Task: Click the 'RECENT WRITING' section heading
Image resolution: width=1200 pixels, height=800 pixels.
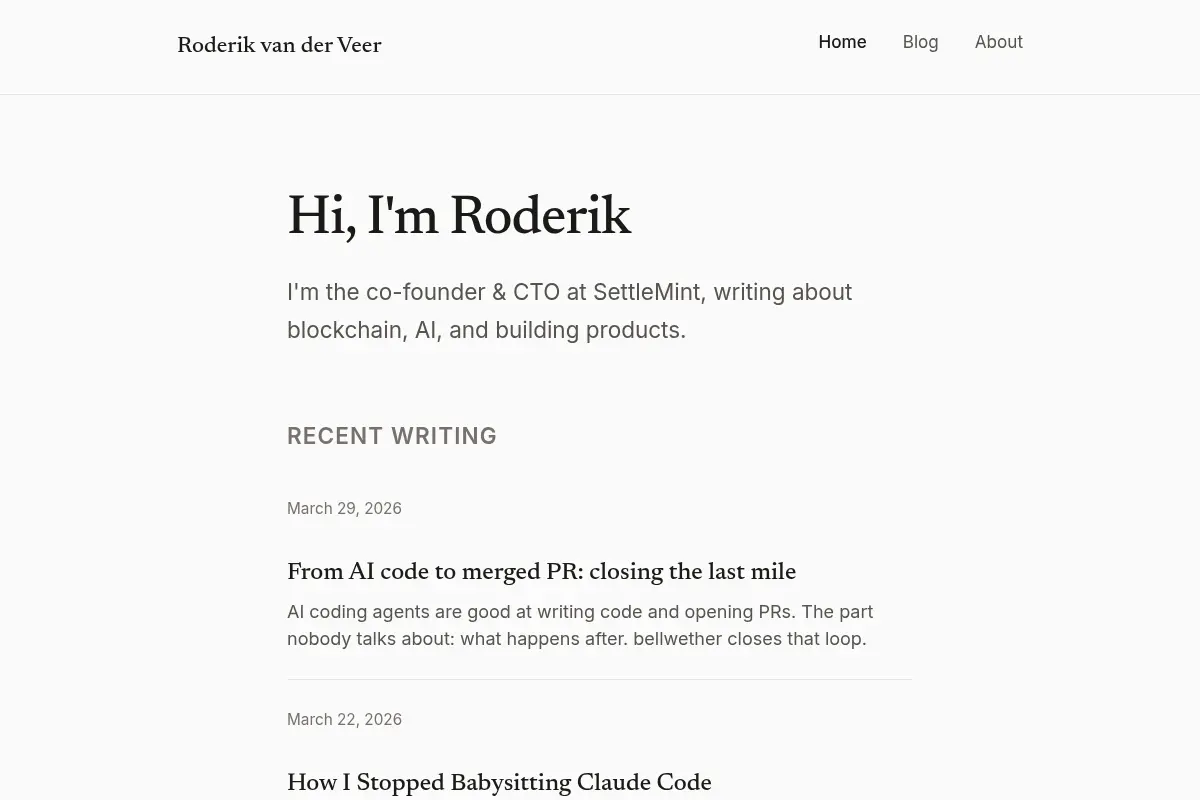Action: click(x=392, y=436)
